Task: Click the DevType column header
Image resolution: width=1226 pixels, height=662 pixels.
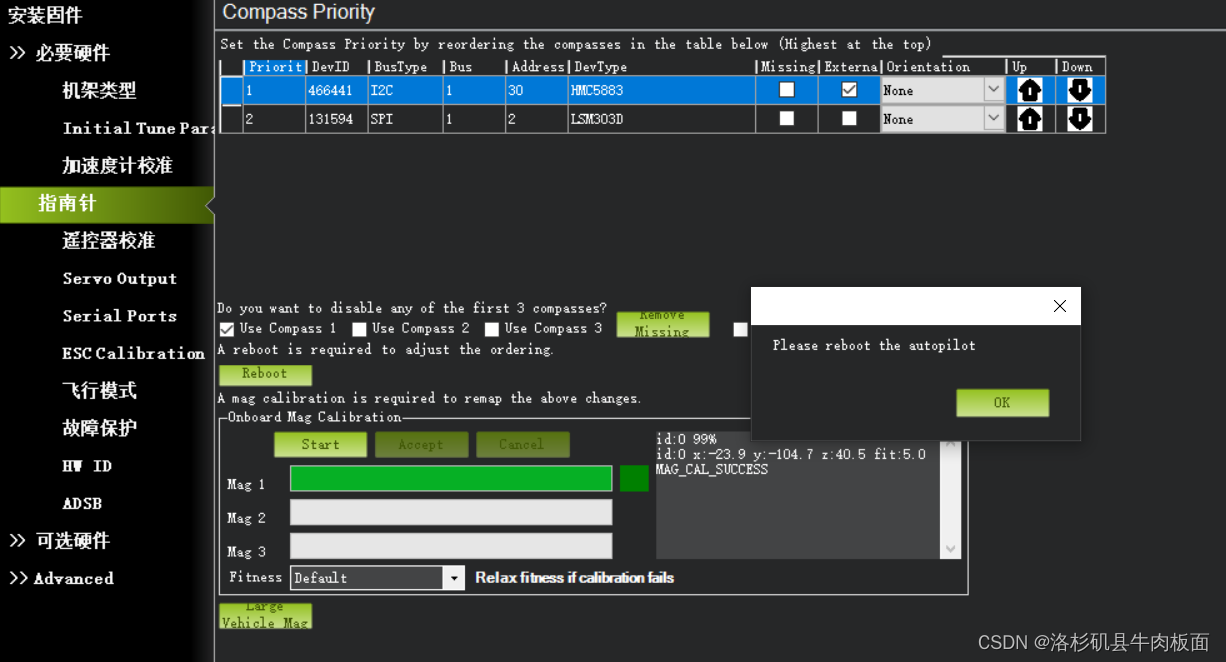Action: point(662,67)
